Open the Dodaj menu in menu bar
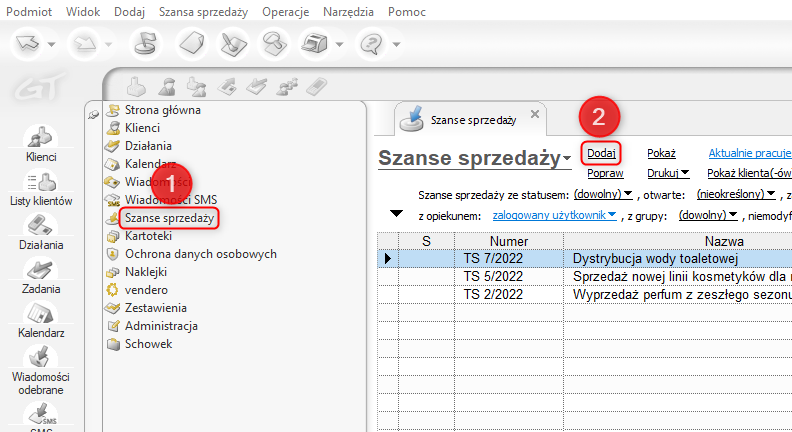 129,12
